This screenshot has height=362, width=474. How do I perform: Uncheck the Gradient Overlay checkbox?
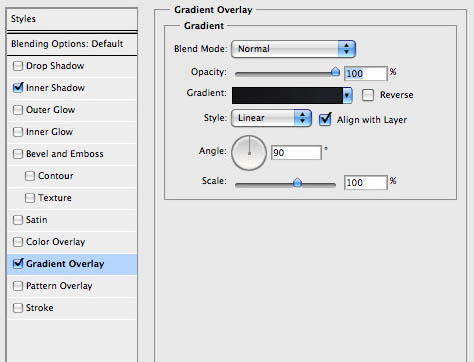point(18,264)
